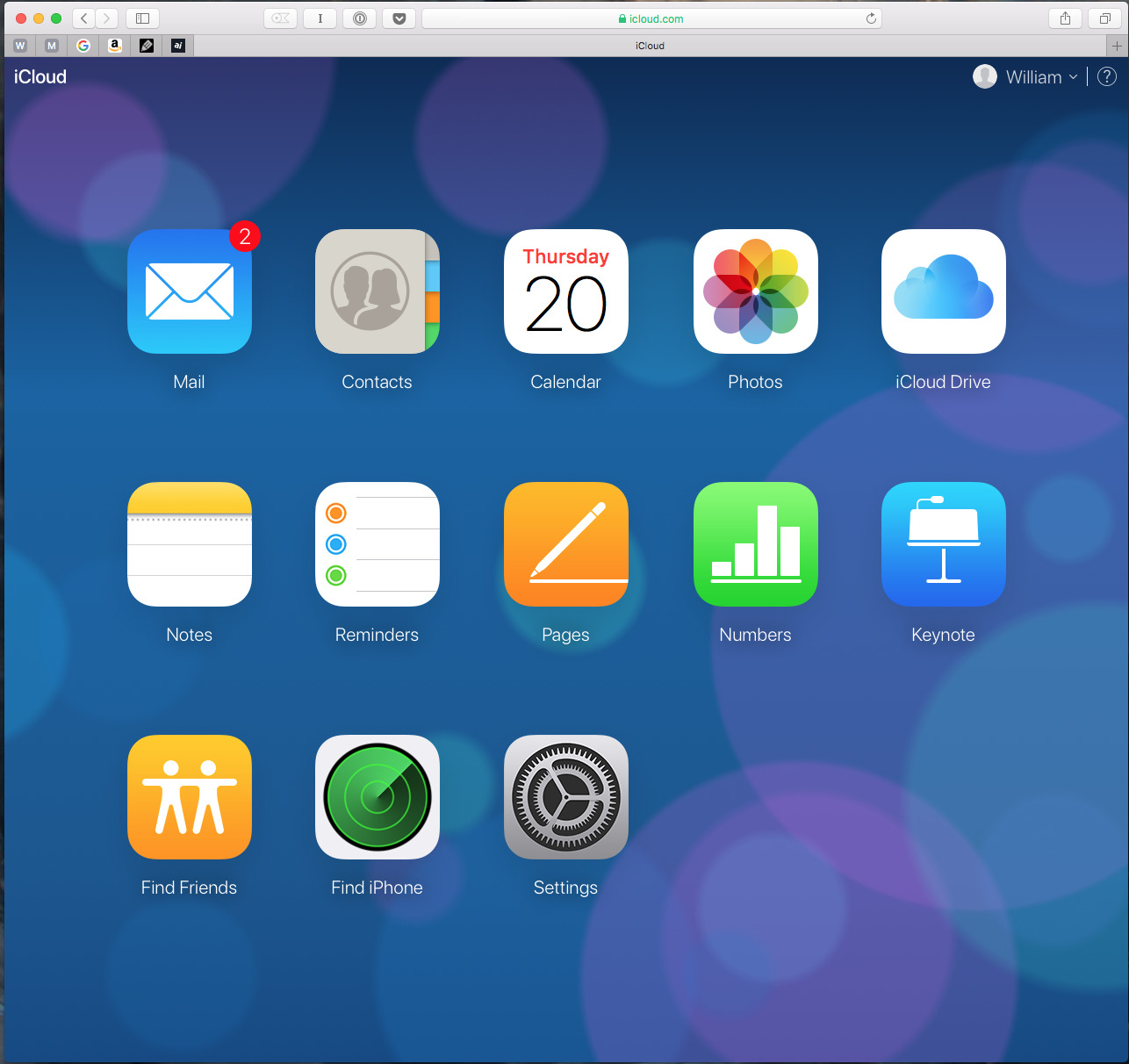This screenshot has width=1129, height=1064.
Task: Select the iCloud tab
Action: [x=650, y=46]
